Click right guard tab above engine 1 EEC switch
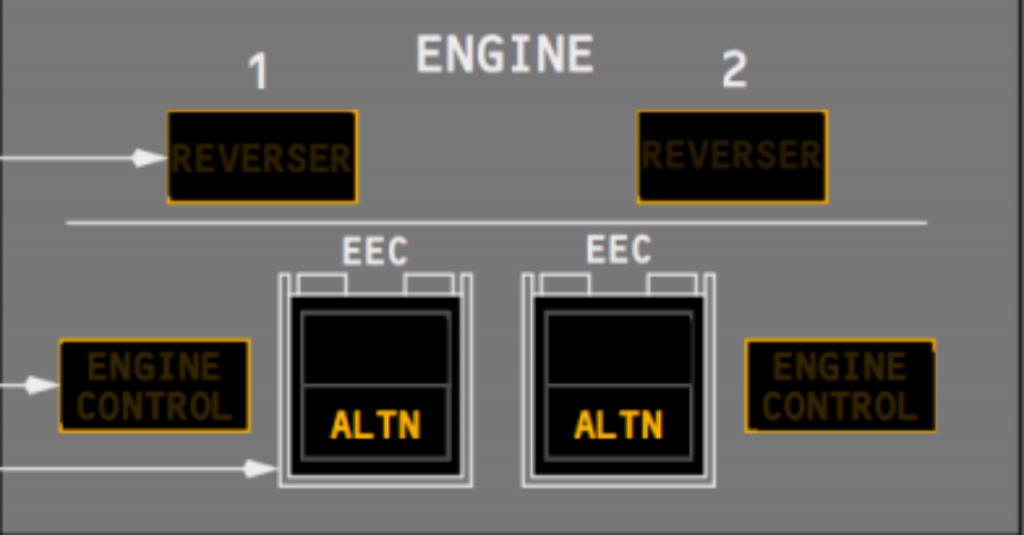 [428, 285]
